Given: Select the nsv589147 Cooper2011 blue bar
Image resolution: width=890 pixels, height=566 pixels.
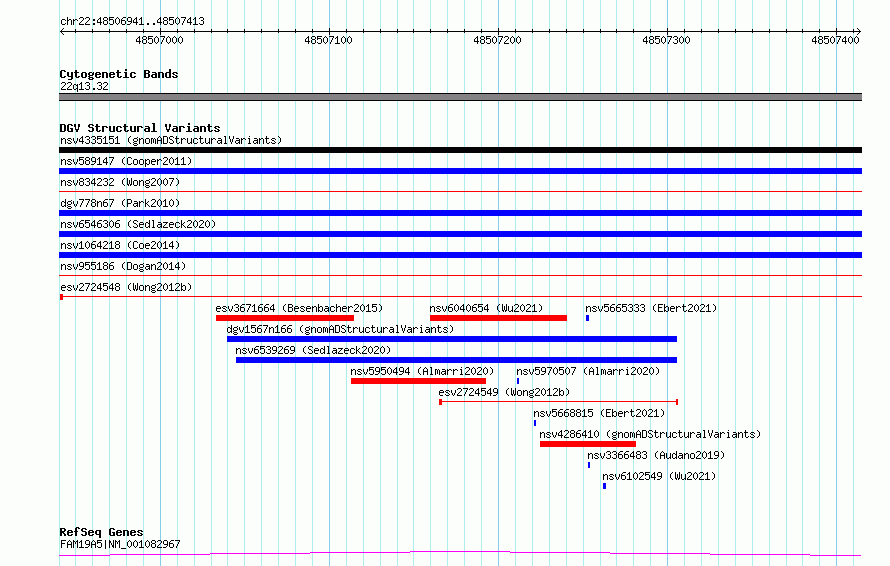Looking at the screenshot, I should (x=460, y=171).
